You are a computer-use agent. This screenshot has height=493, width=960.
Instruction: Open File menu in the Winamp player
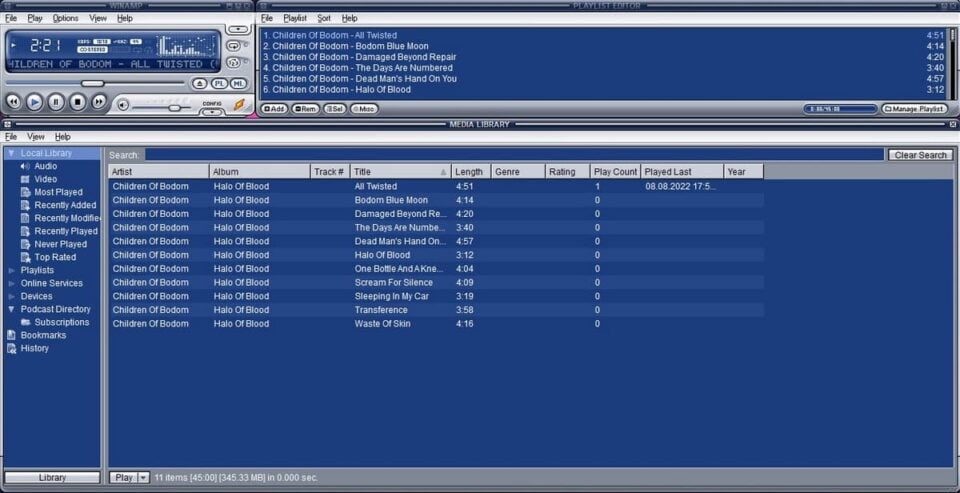(11, 18)
